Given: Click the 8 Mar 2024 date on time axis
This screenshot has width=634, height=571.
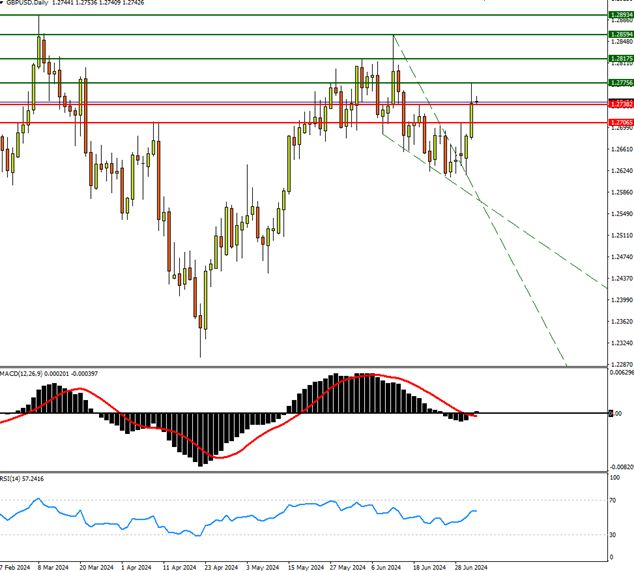Looking at the screenshot, I should click(x=53, y=565).
